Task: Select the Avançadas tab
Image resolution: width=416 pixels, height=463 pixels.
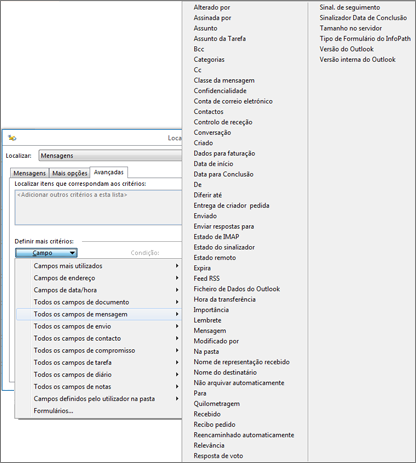Action: [109, 172]
